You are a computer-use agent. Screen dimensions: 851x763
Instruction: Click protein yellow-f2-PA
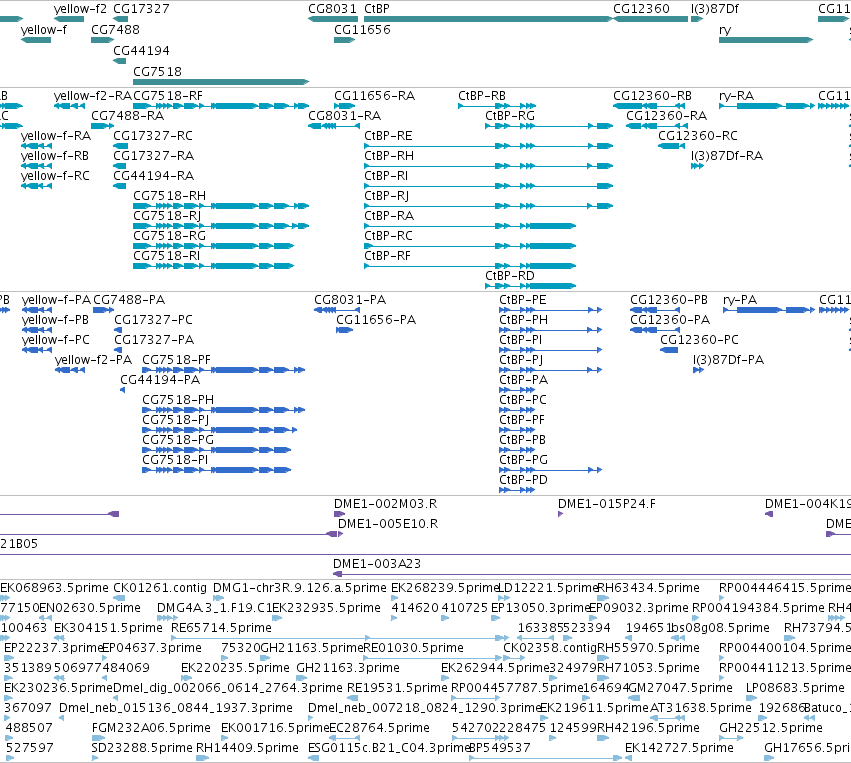click(x=93, y=360)
